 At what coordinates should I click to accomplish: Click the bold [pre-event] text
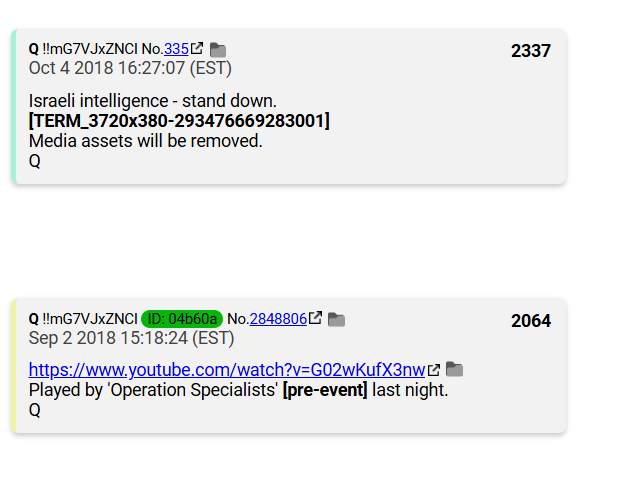tap(325, 390)
